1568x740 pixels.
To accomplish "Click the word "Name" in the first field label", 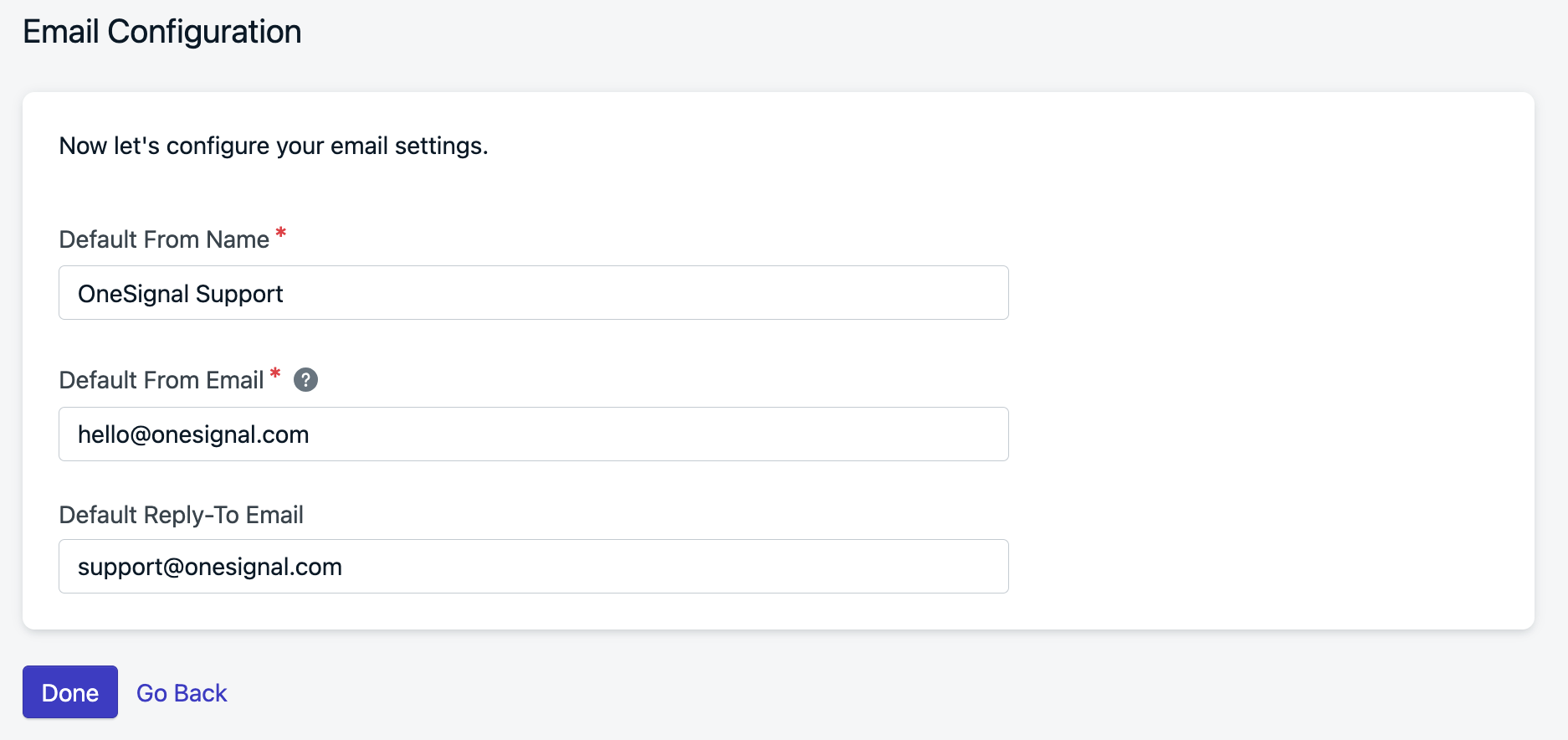I will pos(238,239).
